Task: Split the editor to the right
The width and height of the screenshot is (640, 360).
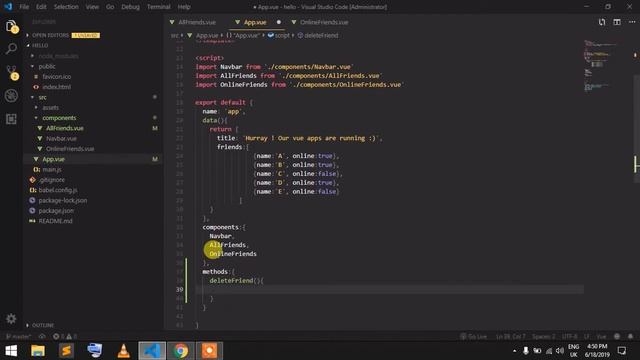Action: point(617,22)
